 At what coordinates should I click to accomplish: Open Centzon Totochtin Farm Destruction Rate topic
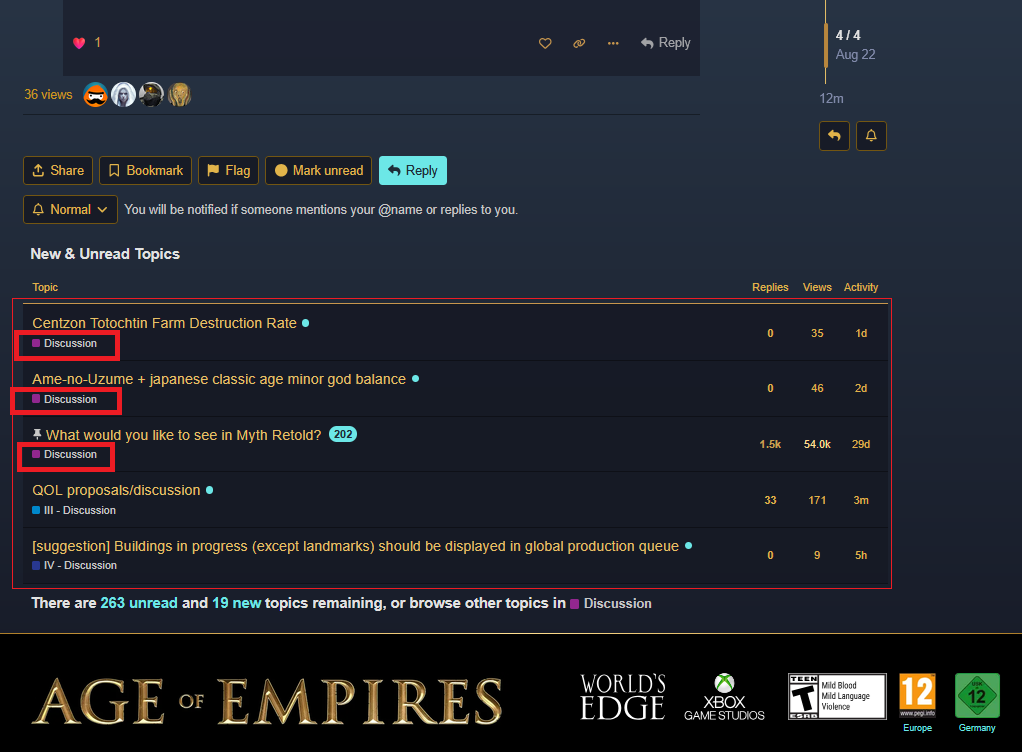164,323
